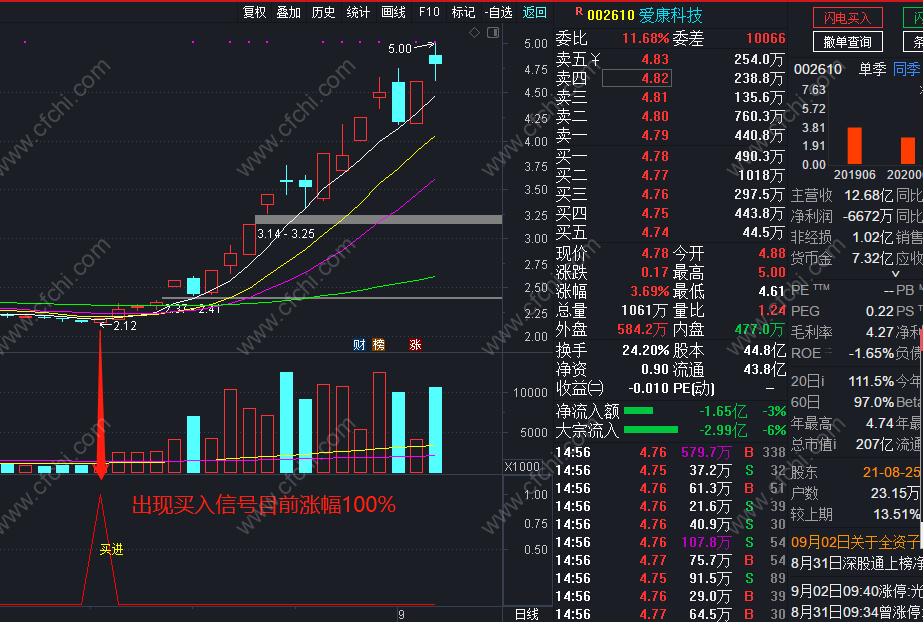This screenshot has height=622, width=923.
Task: Click the 涨幅 value 3.69%
Action: [x=650, y=291]
